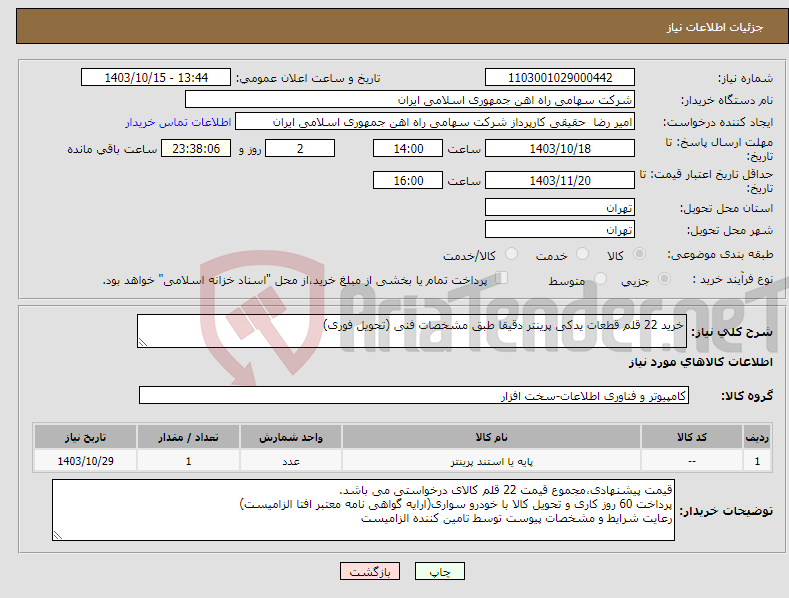The height and width of the screenshot is (598, 789).
Task: Click the چاپ print button
Action: pyautogui.click(x=440, y=571)
